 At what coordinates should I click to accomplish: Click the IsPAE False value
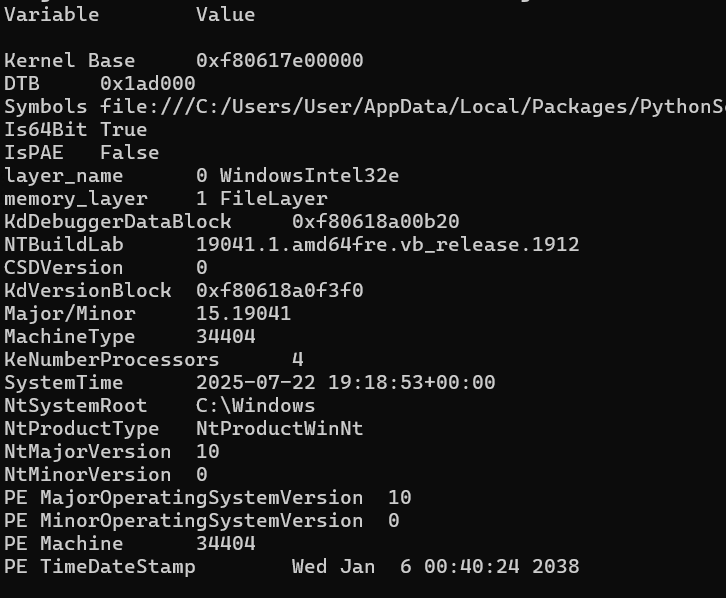[130, 153]
